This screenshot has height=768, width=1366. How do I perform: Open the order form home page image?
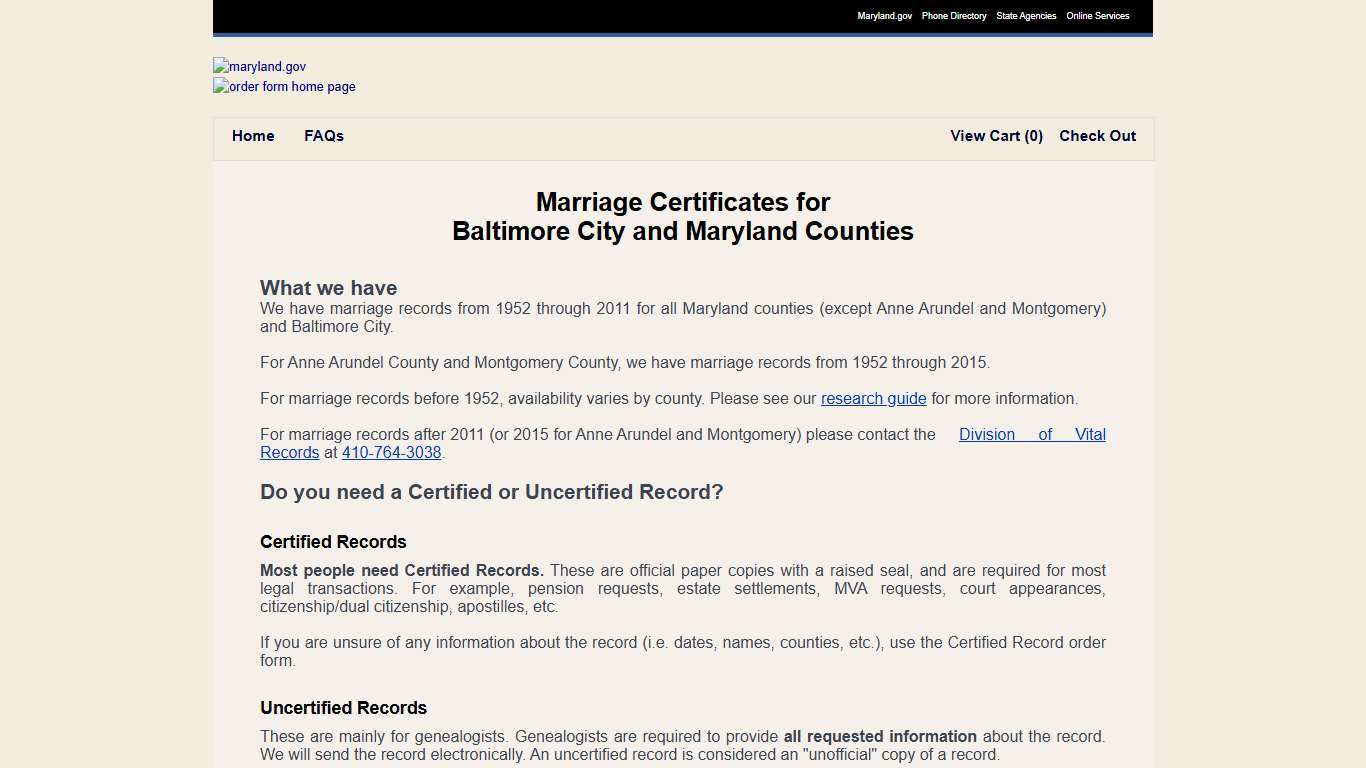click(x=285, y=87)
